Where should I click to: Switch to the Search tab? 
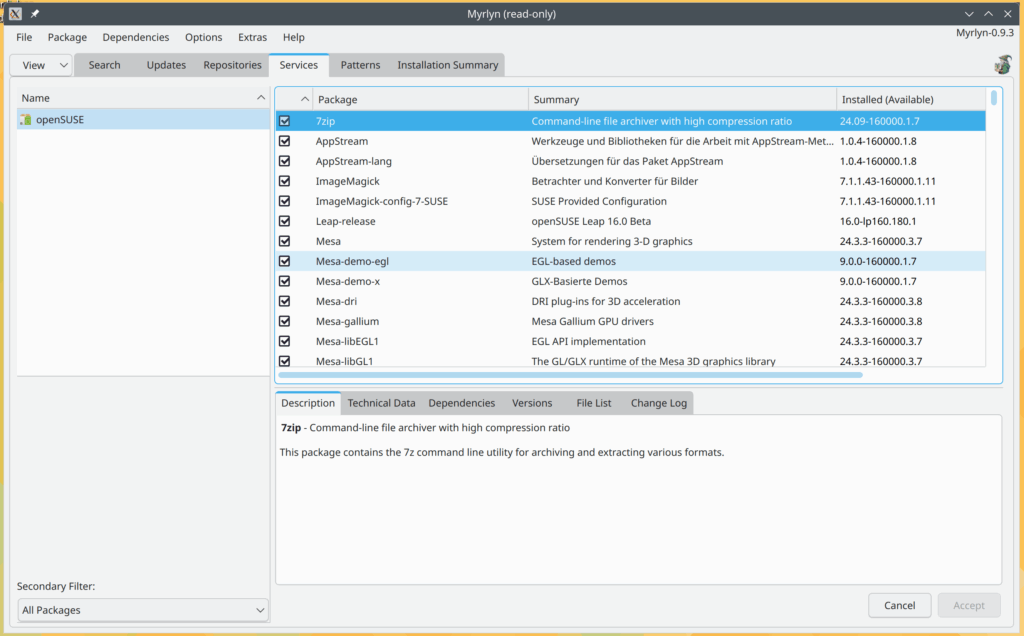[104, 65]
